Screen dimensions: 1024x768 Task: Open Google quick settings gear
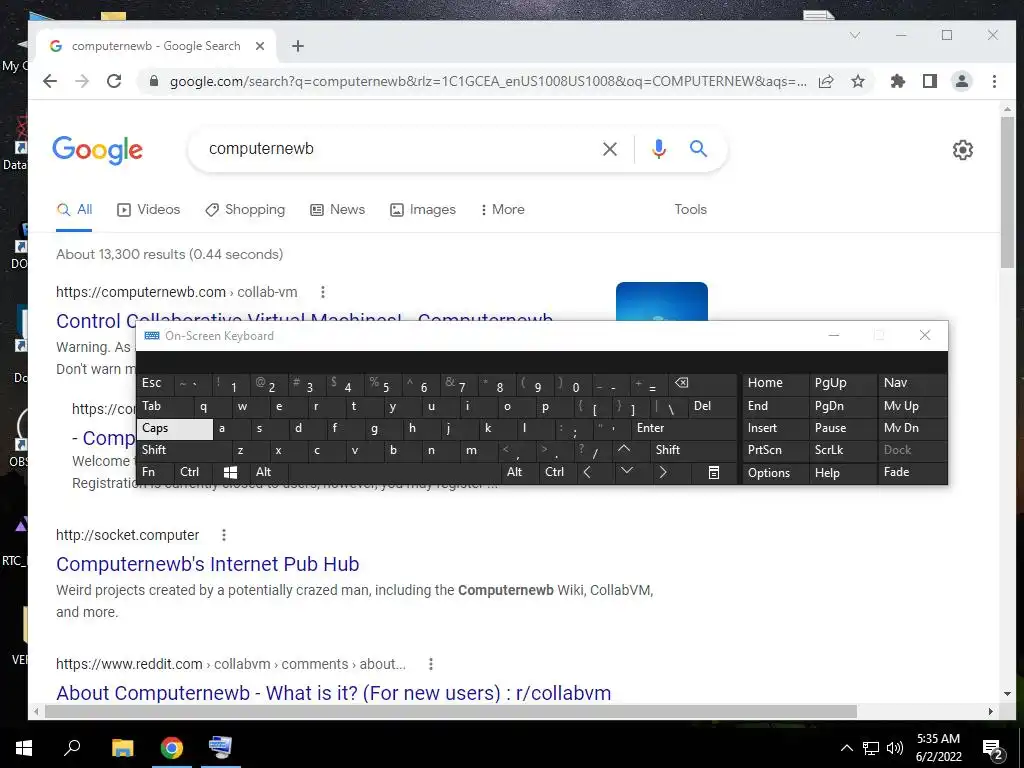click(x=963, y=150)
